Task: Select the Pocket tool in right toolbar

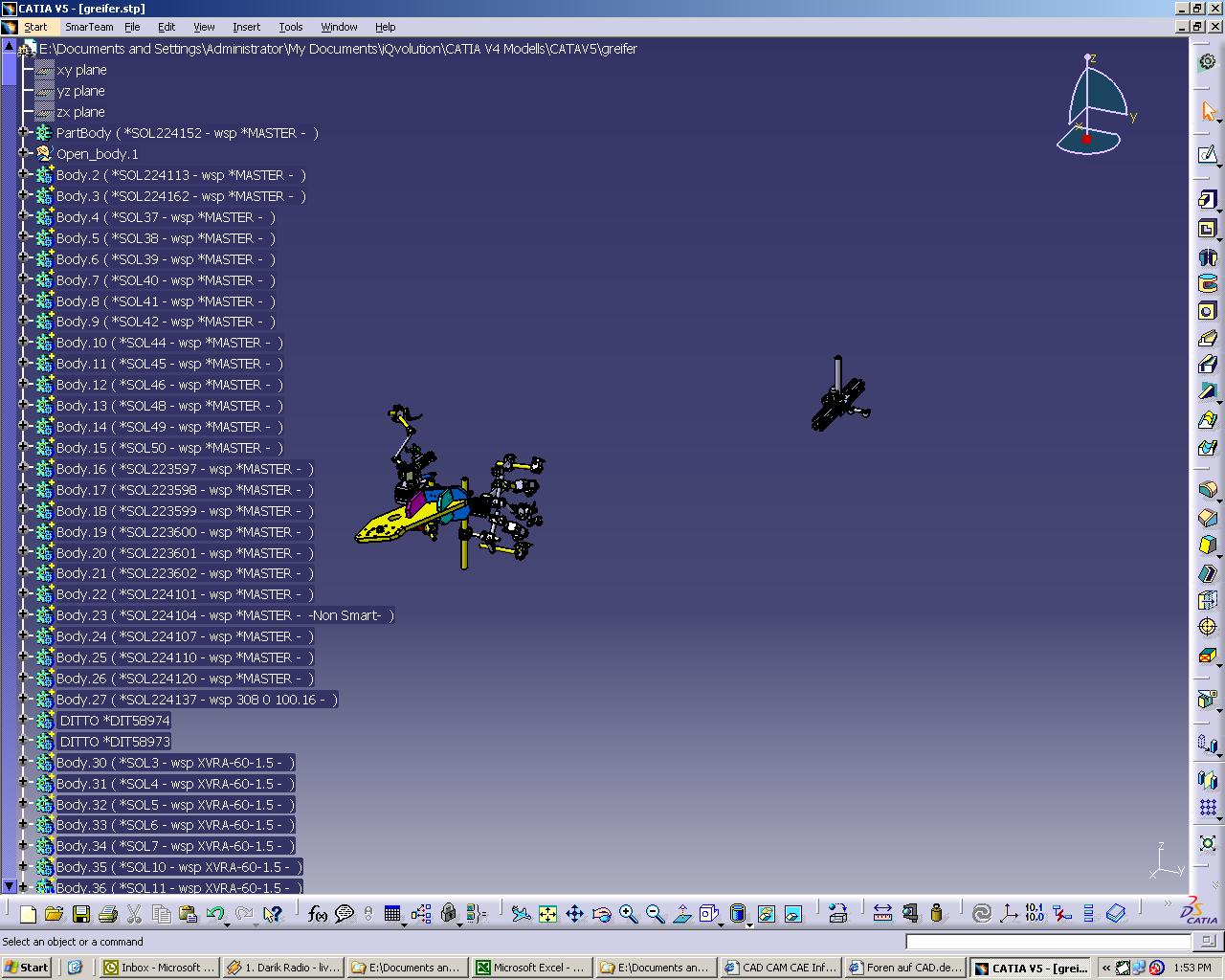Action: (x=1208, y=229)
